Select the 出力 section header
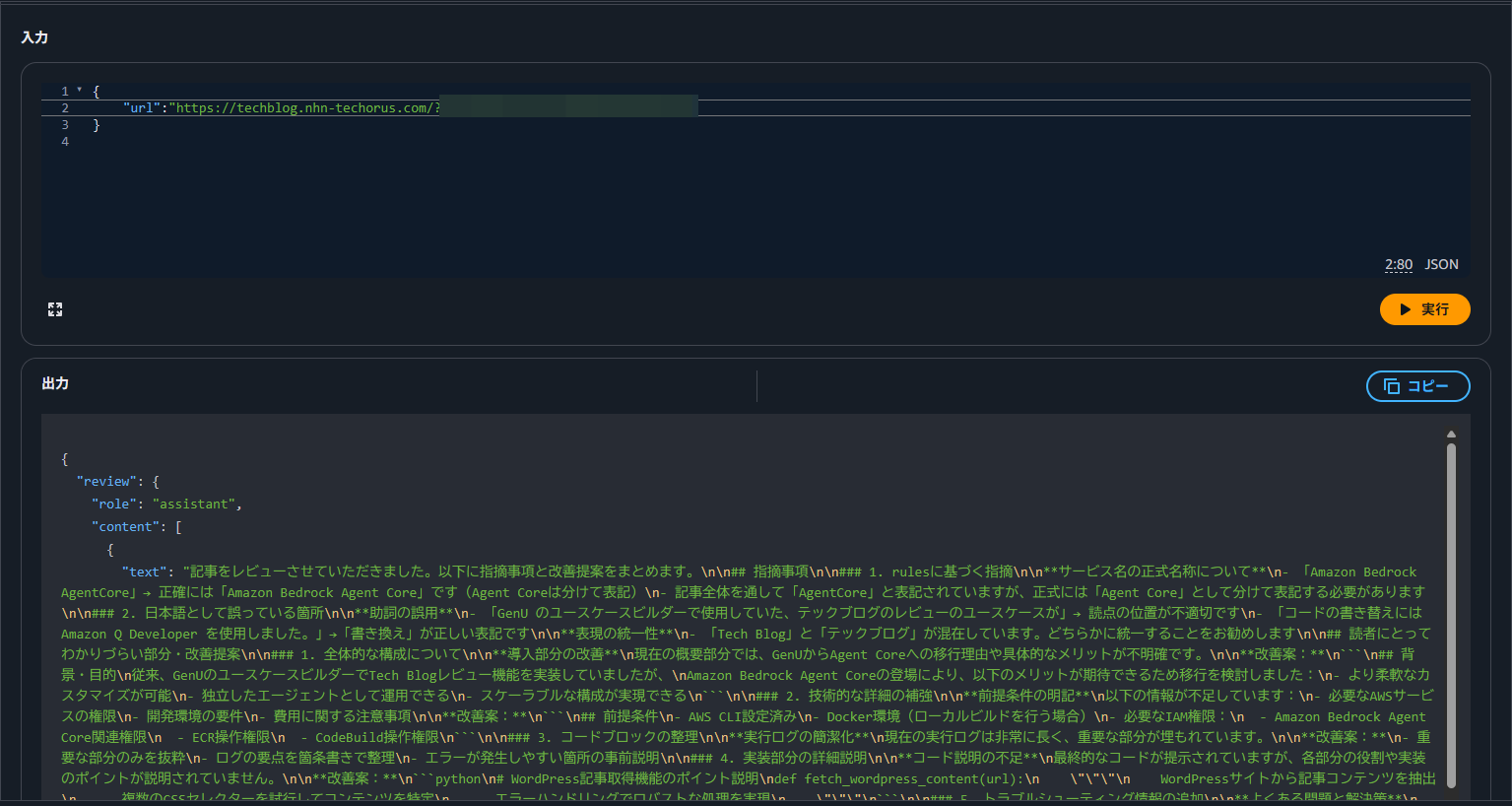The height and width of the screenshot is (806, 1512). point(54,384)
